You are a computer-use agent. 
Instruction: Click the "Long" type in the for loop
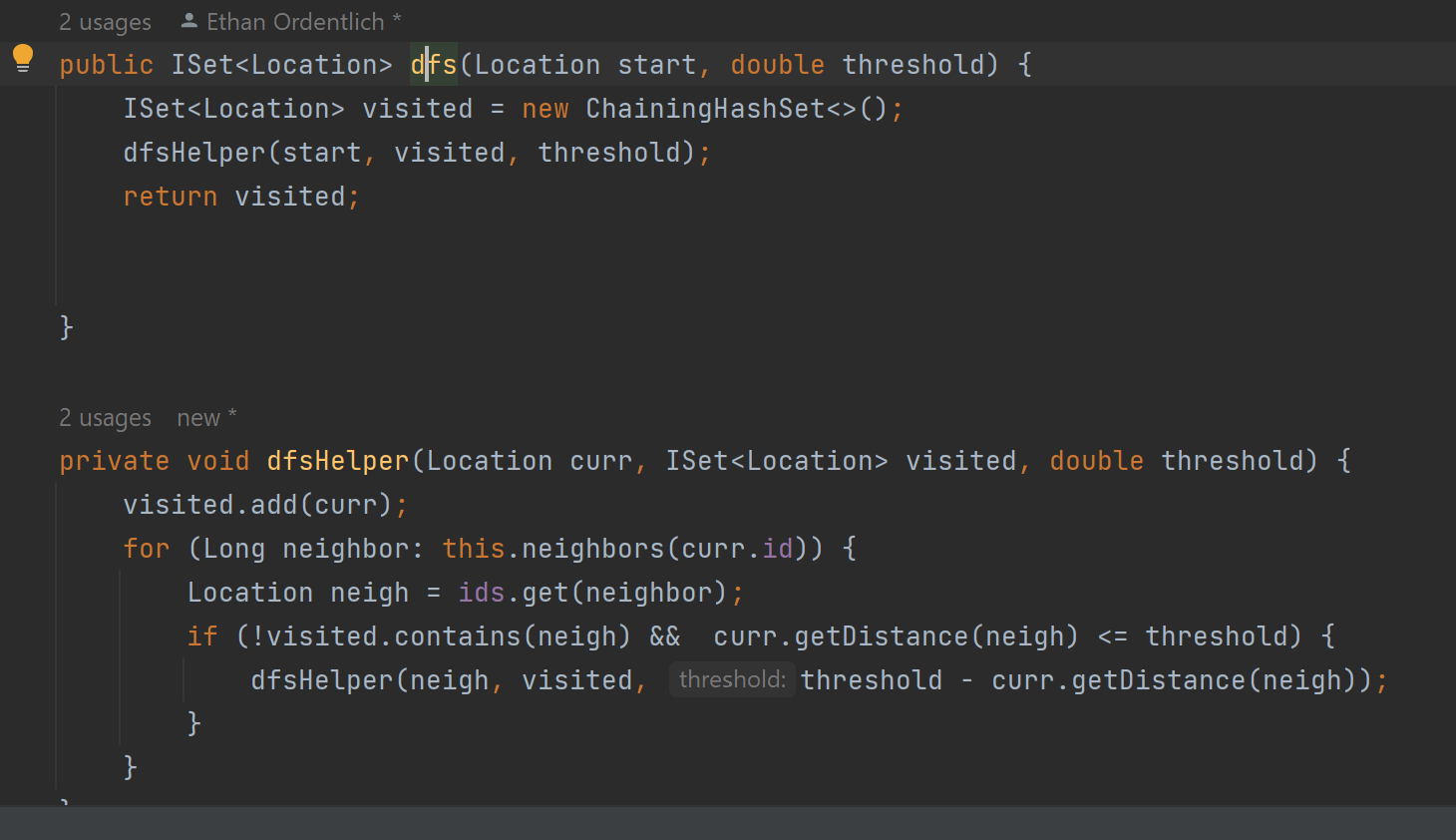click(x=234, y=549)
